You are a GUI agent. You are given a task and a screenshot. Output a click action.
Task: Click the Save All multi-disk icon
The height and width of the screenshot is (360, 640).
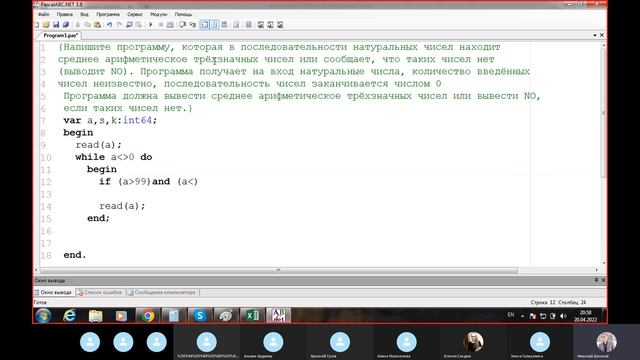[x=66, y=25]
